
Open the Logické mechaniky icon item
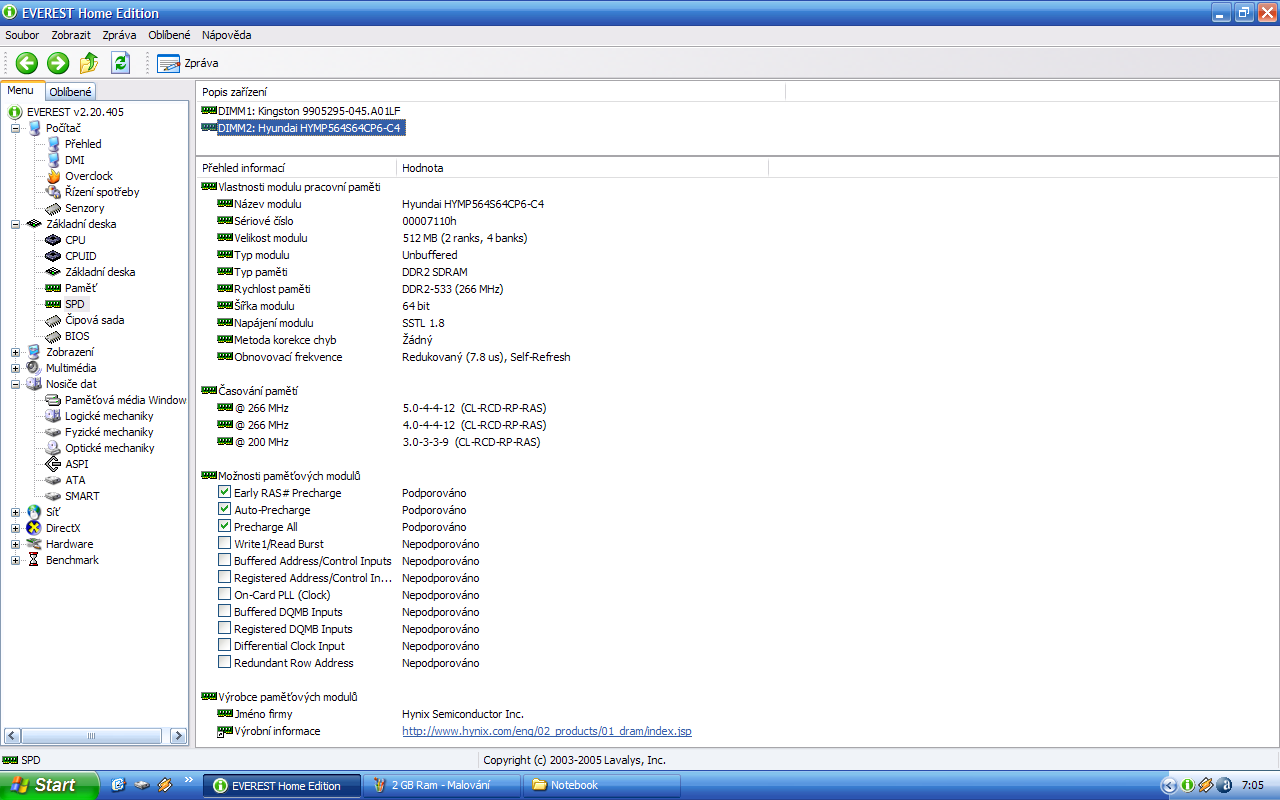point(54,416)
